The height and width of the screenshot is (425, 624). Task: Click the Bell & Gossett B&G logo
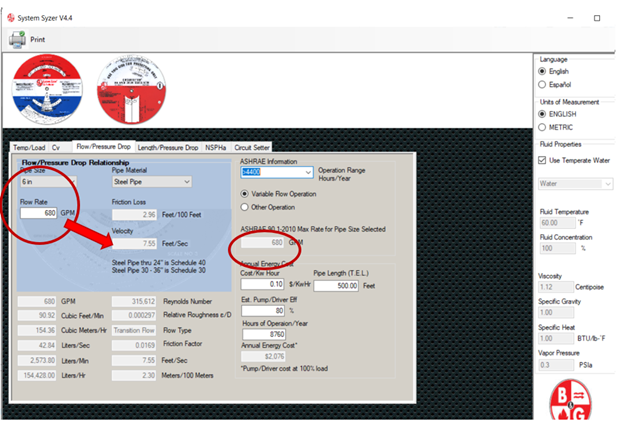(570, 400)
